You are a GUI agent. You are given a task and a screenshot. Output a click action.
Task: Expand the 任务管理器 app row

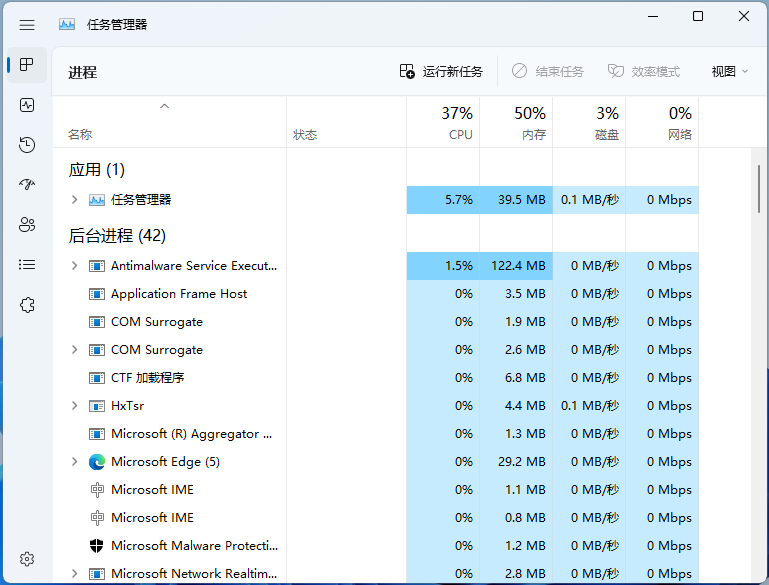pos(75,200)
